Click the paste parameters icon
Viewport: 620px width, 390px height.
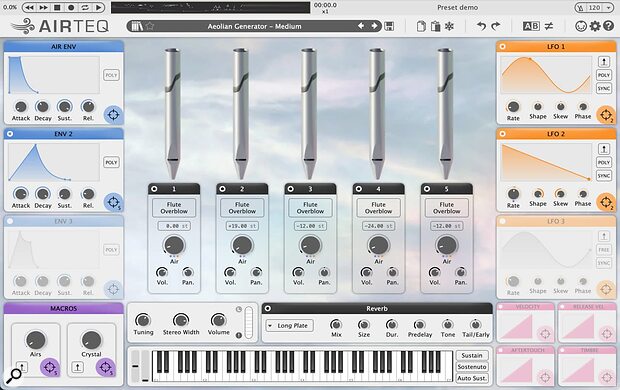point(435,27)
